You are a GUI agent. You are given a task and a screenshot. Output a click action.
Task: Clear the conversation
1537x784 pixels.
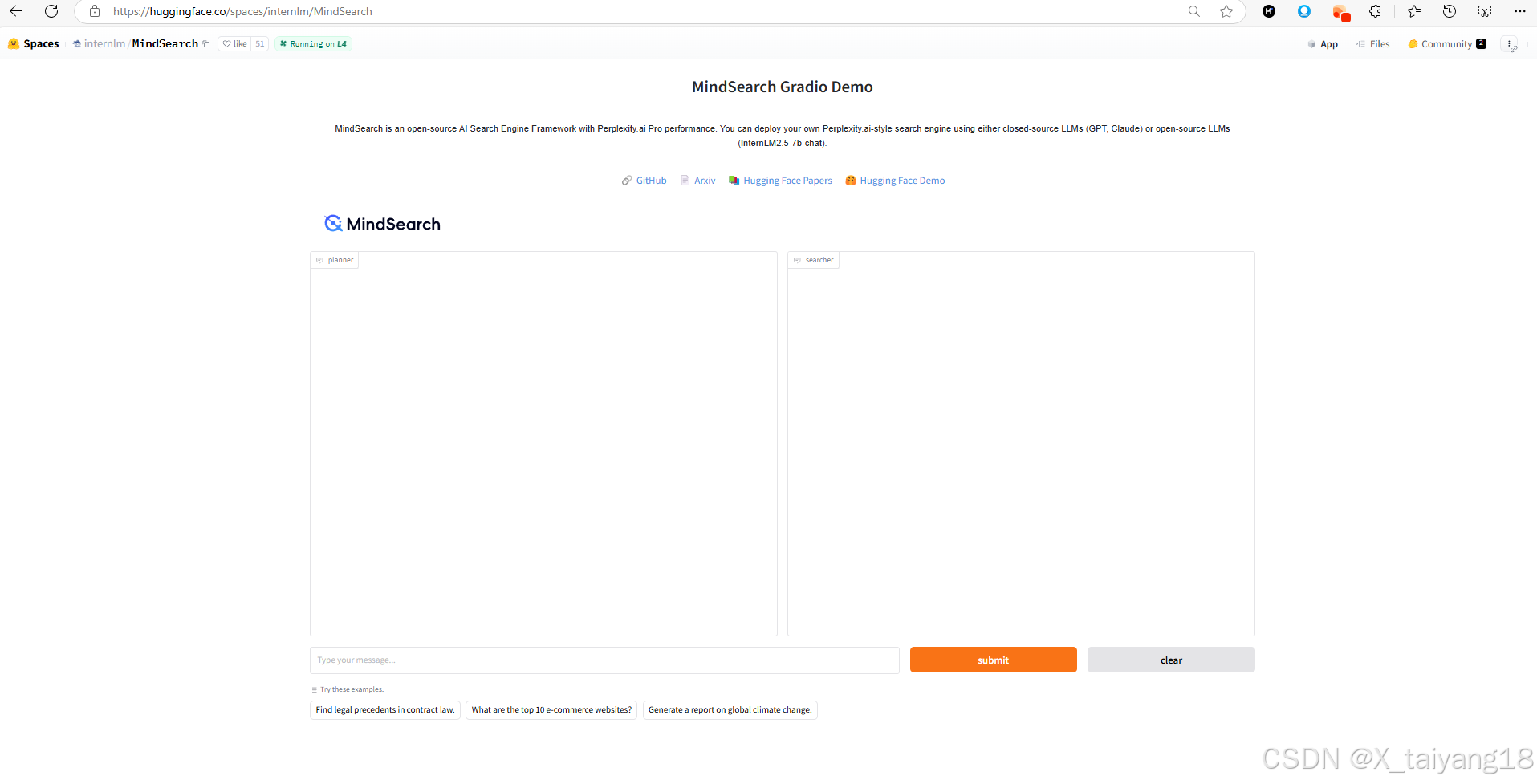[x=1171, y=660]
